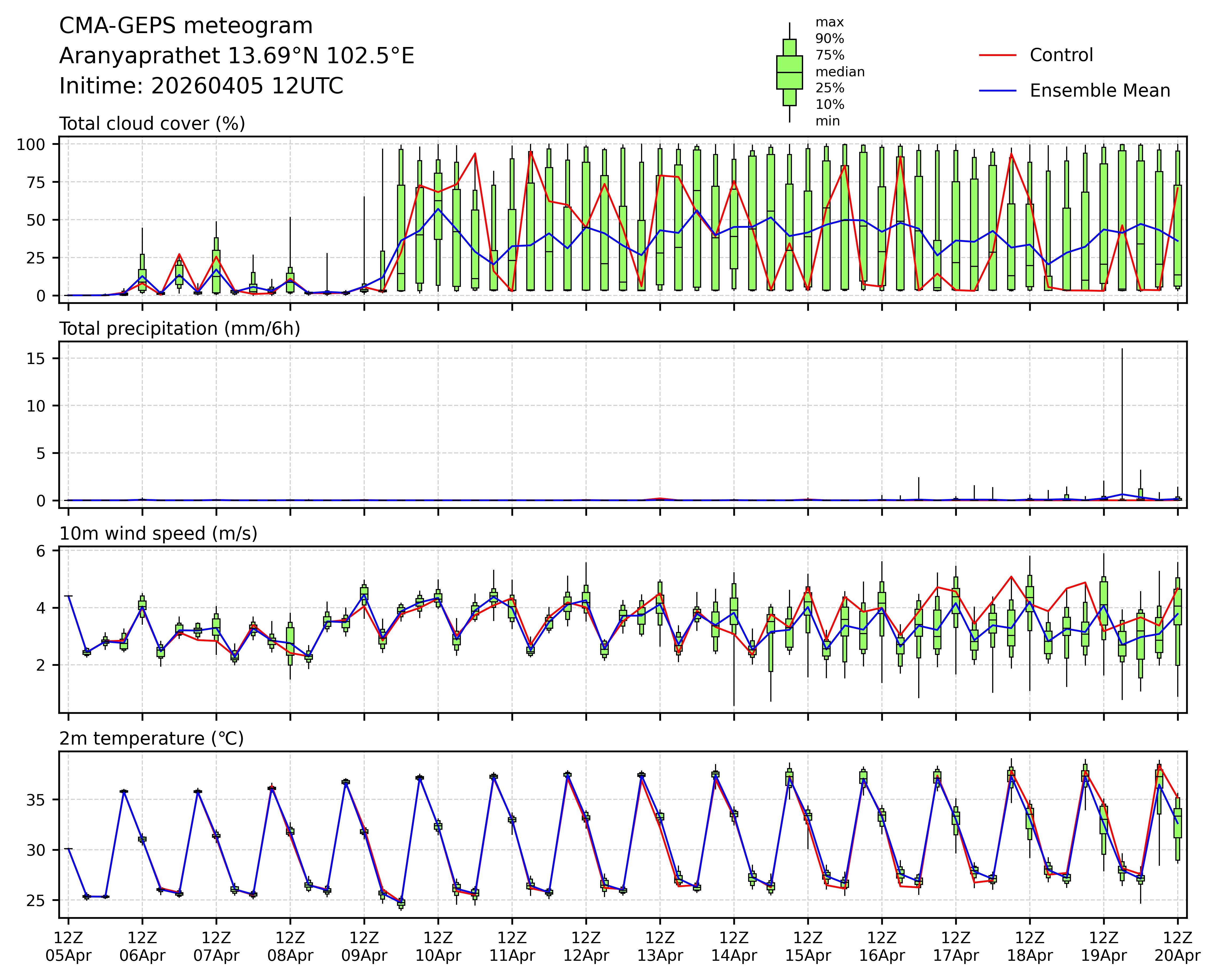The image size is (1217, 980).
Task: Click the CMA-GEPS meteogram title
Action: 186,26
